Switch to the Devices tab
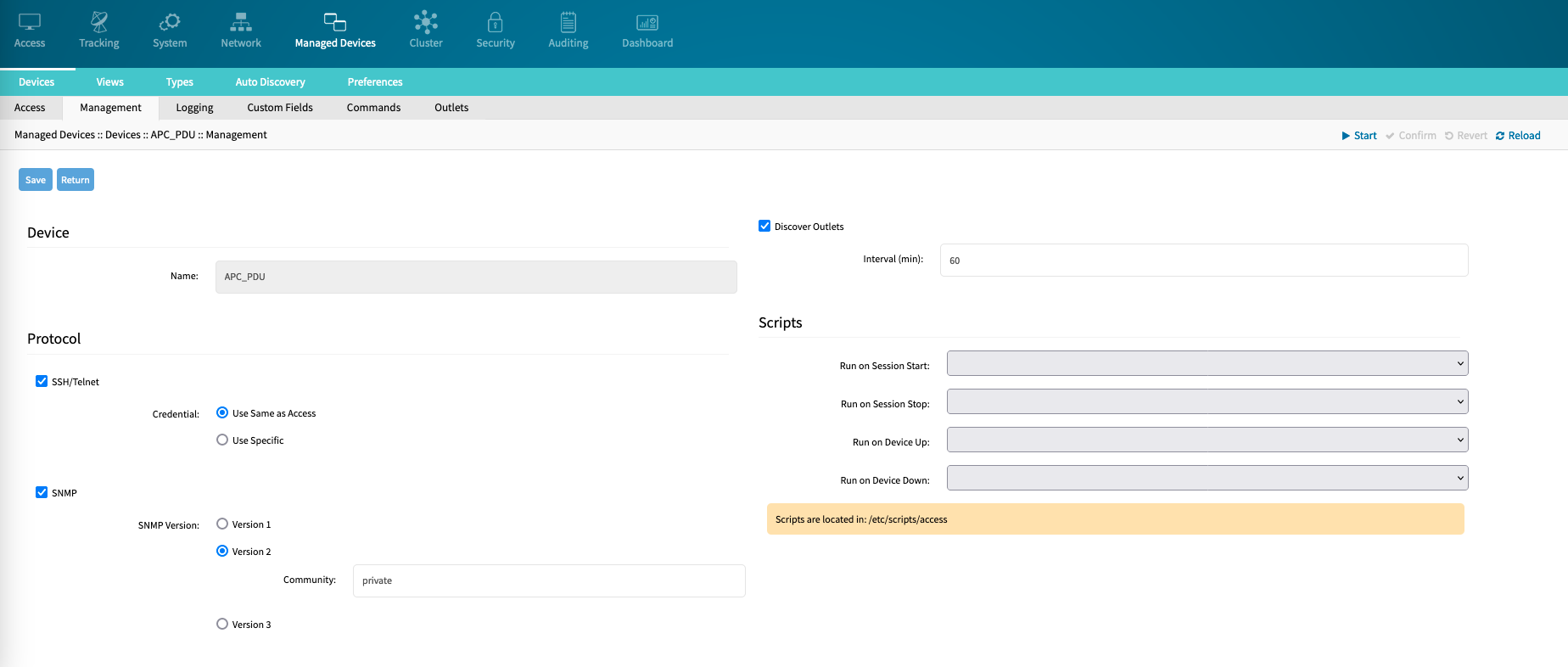The height and width of the screenshot is (667, 1568). [36, 82]
